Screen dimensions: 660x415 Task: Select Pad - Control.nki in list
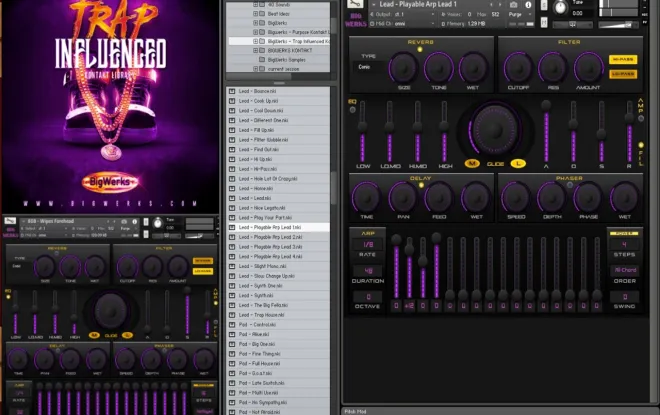(x=278, y=325)
